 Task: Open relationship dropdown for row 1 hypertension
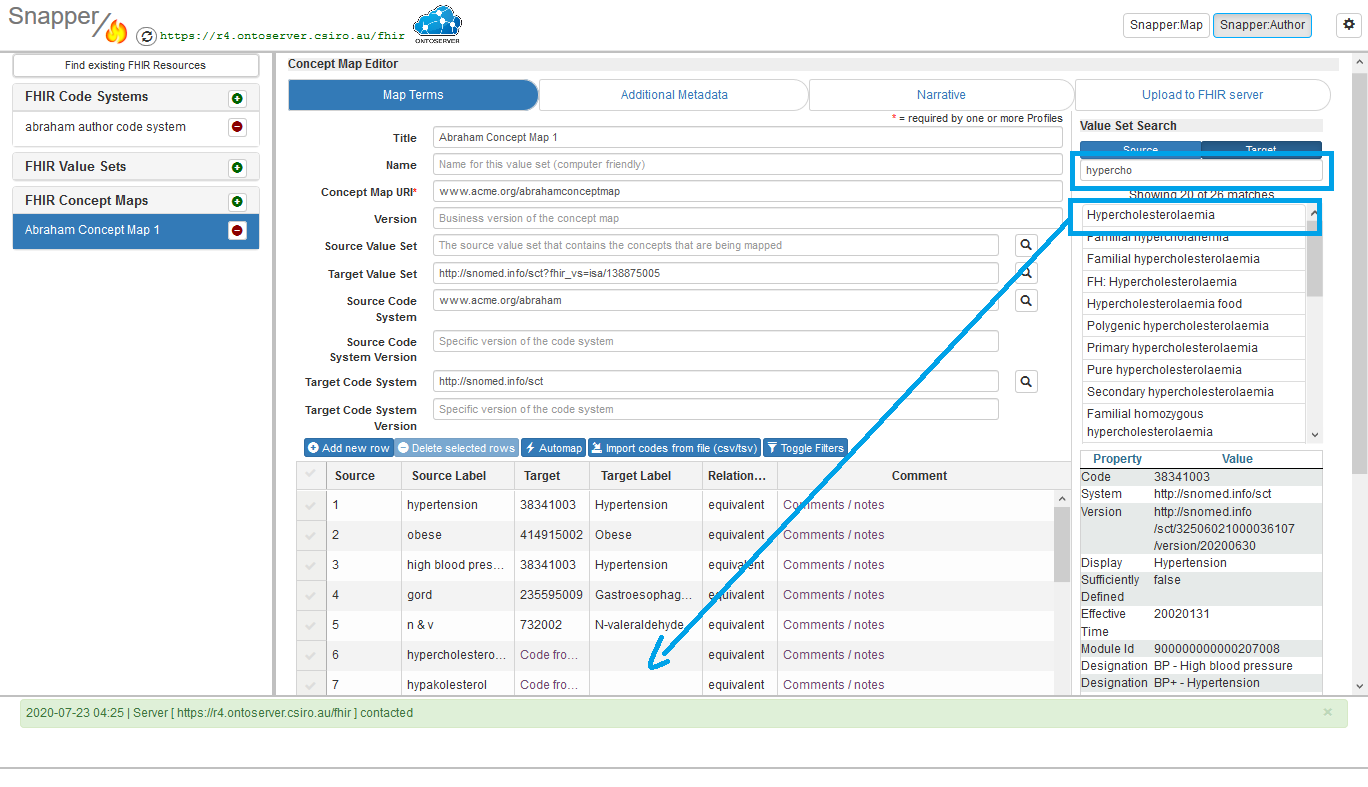740,505
